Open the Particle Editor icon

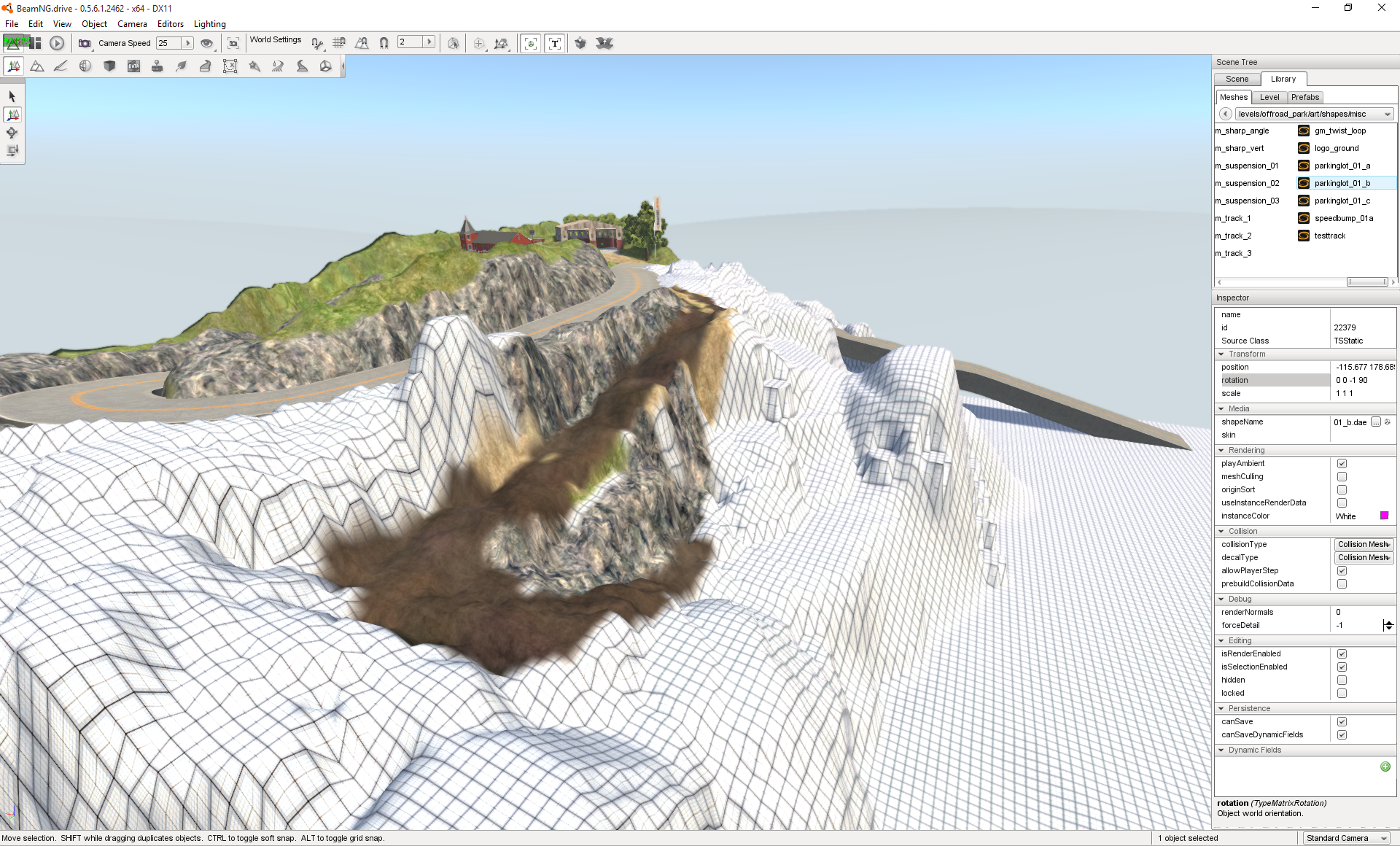(x=254, y=66)
